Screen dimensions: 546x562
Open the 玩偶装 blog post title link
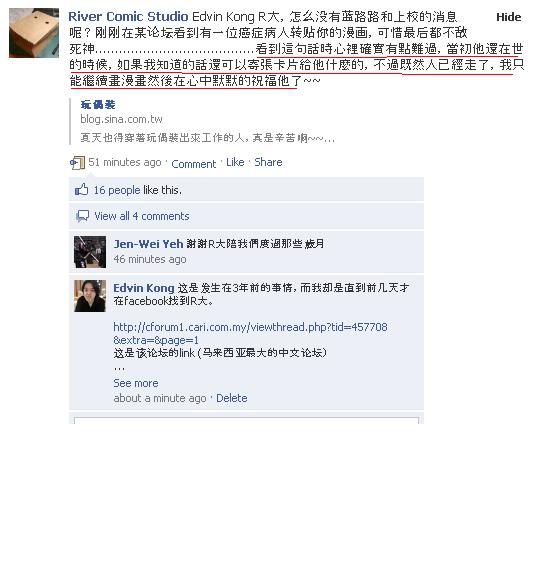click(98, 105)
